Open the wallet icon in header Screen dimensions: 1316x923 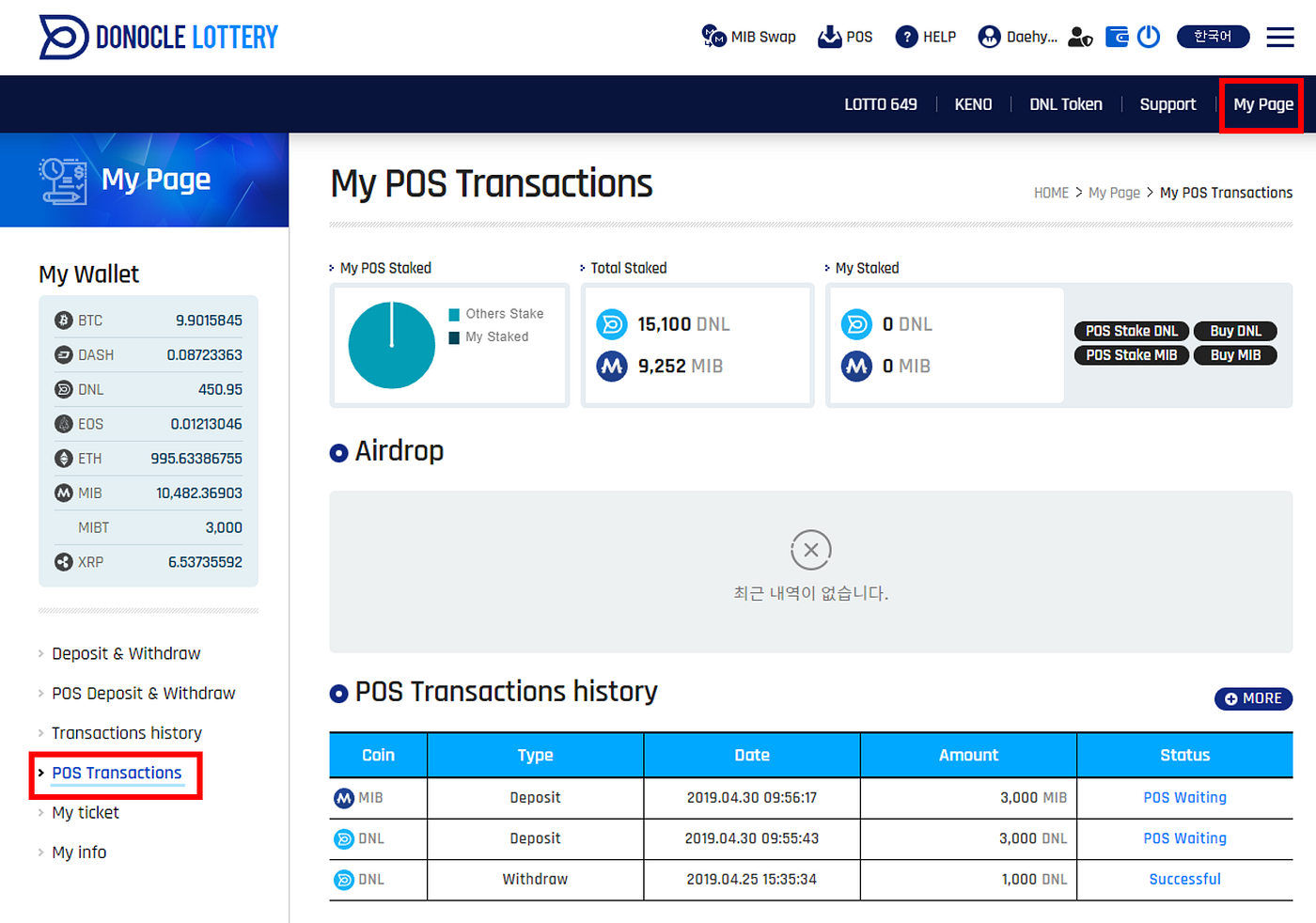[x=1117, y=37]
